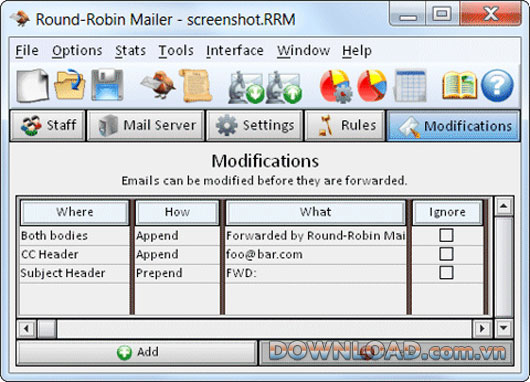Click 'Append' in the CC Header row
This screenshot has width=530, height=382.
pyautogui.click(x=177, y=254)
